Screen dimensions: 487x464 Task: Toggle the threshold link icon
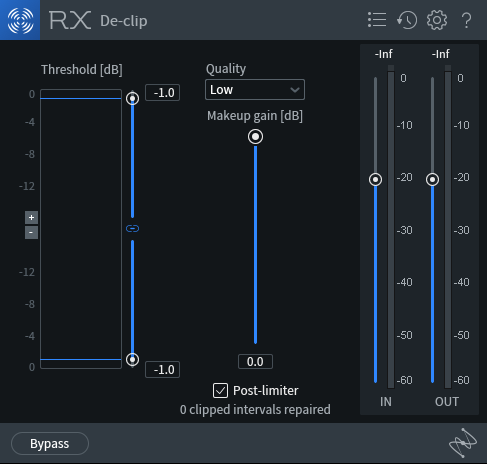(132, 228)
